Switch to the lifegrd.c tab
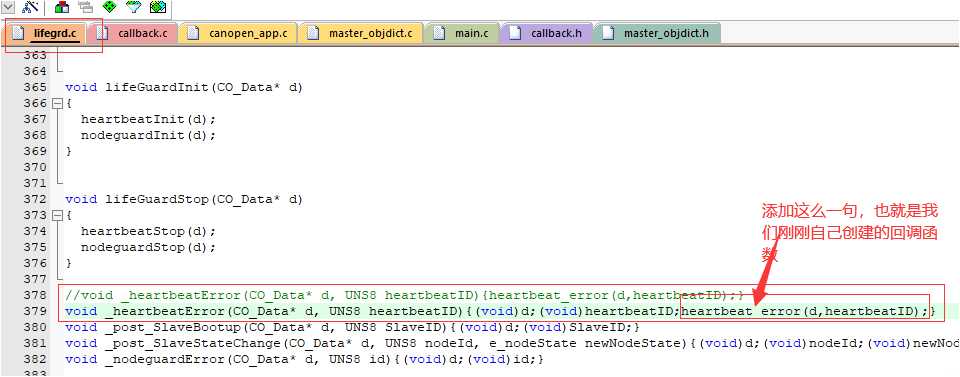Screen dimensions: 960x377 [47, 33]
